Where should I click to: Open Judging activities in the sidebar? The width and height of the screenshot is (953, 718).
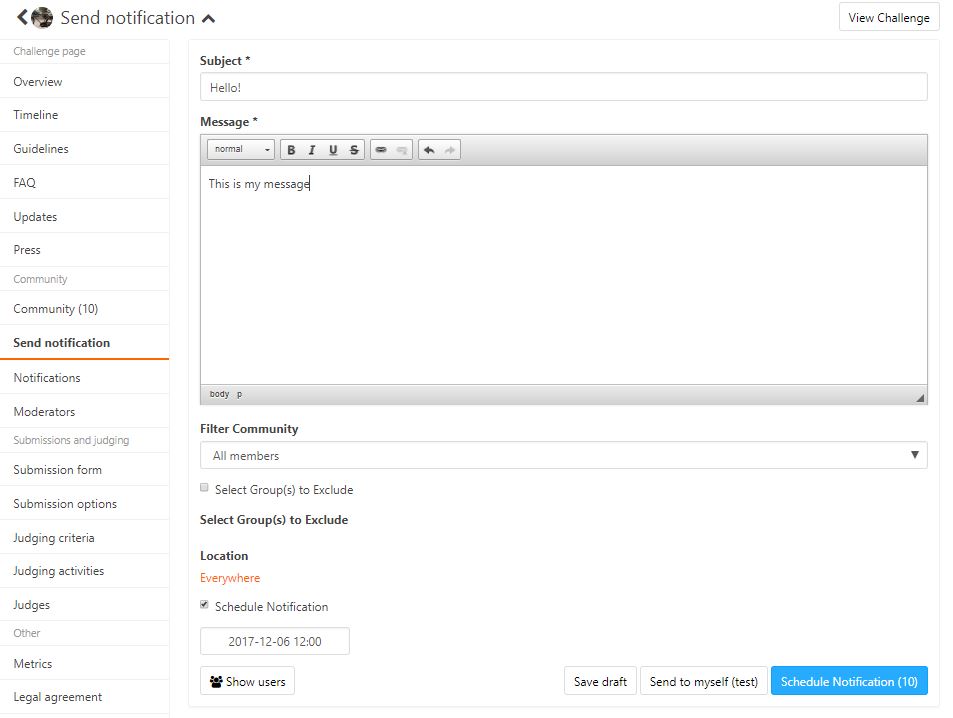[x=84, y=571]
